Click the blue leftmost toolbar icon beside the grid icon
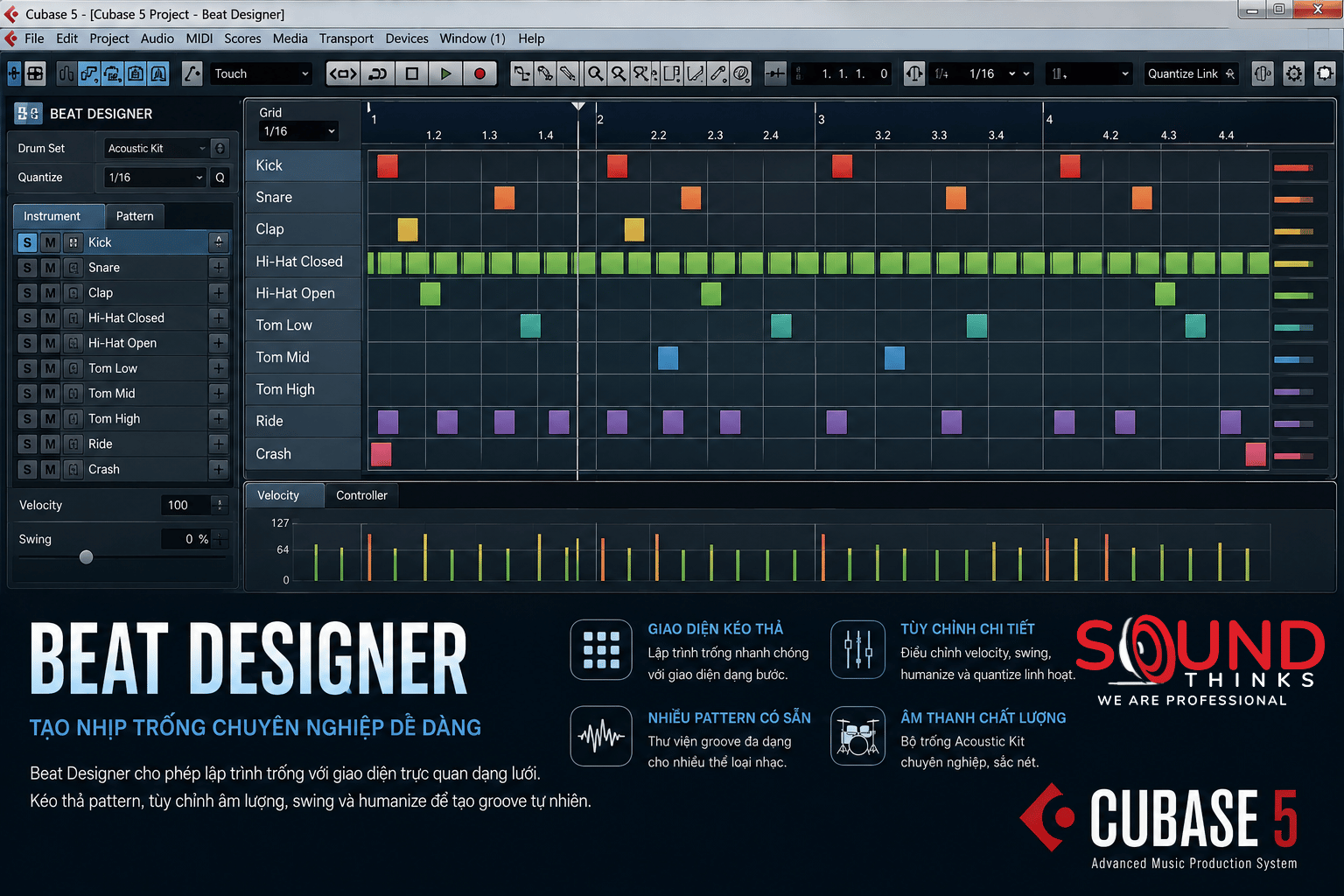Image resolution: width=1344 pixels, height=896 pixels. [x=14, y=73]
